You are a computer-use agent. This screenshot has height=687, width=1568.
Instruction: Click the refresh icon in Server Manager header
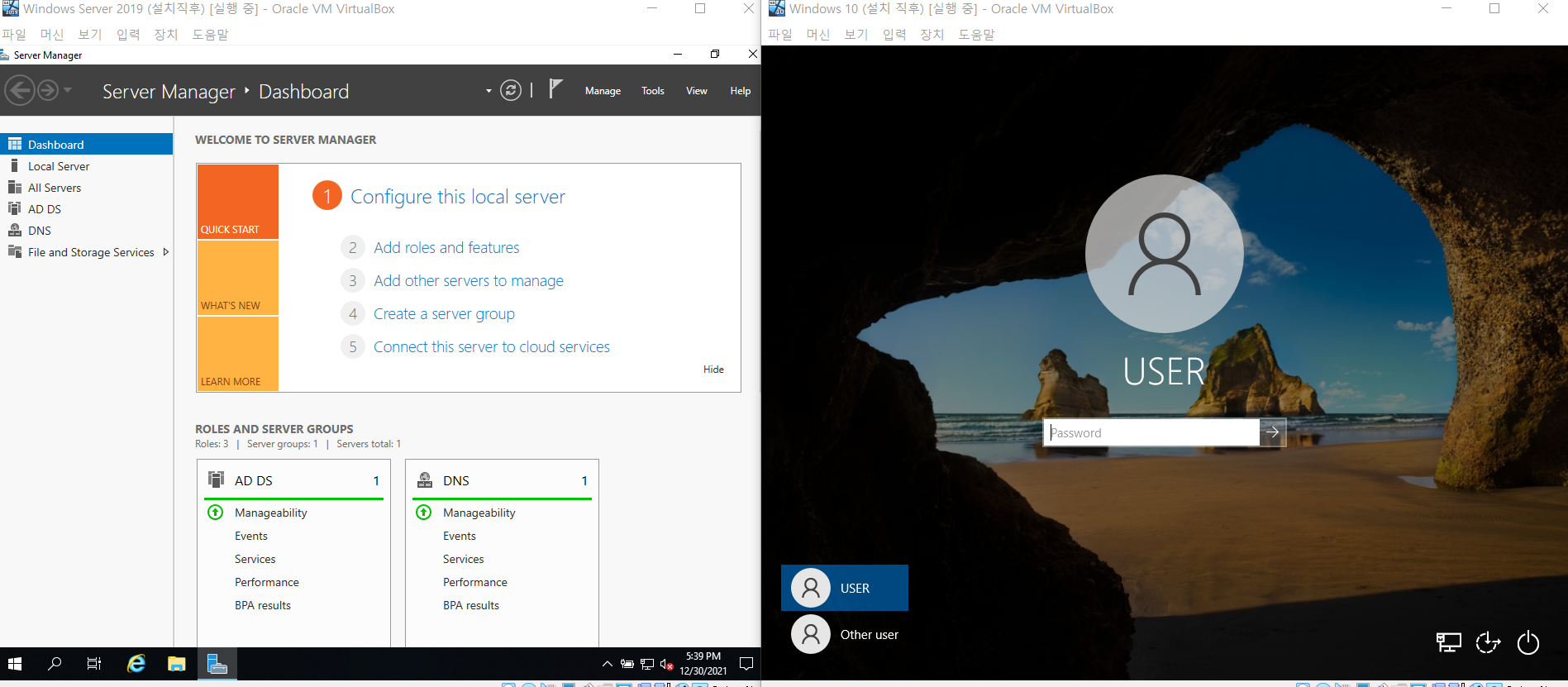click(511, 90)
